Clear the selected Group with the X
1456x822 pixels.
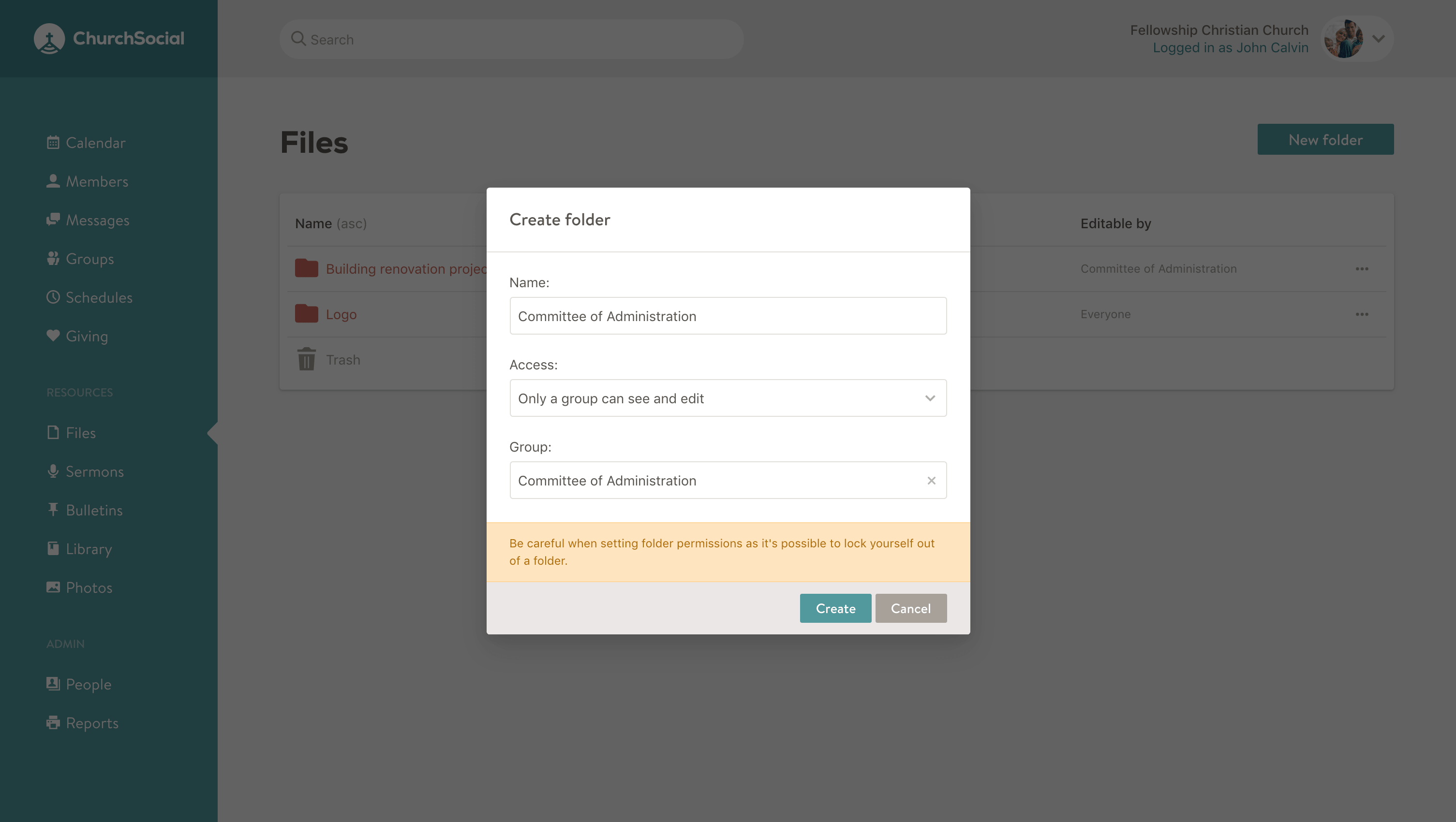pyautogui.click(x=931, y=480)
